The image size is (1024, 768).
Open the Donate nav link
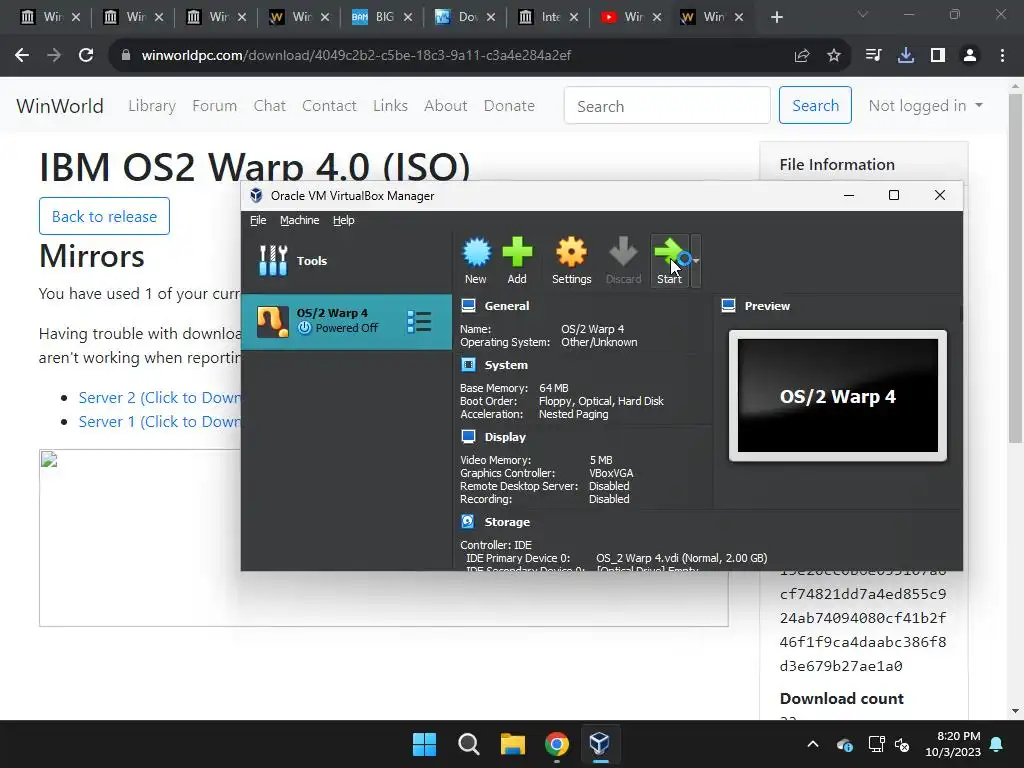pyautogui.click(x=509, y=106)
